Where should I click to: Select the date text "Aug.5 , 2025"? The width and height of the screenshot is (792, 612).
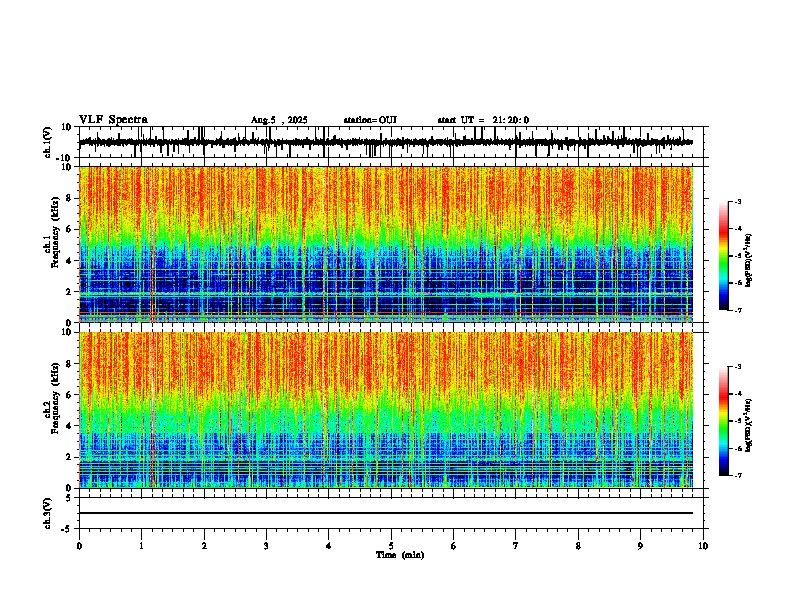(x=279, y=120)
